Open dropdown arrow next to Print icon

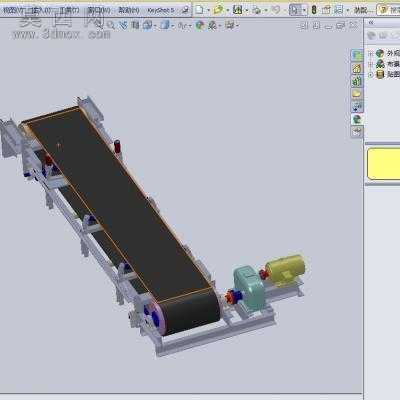tap(266, 10)
